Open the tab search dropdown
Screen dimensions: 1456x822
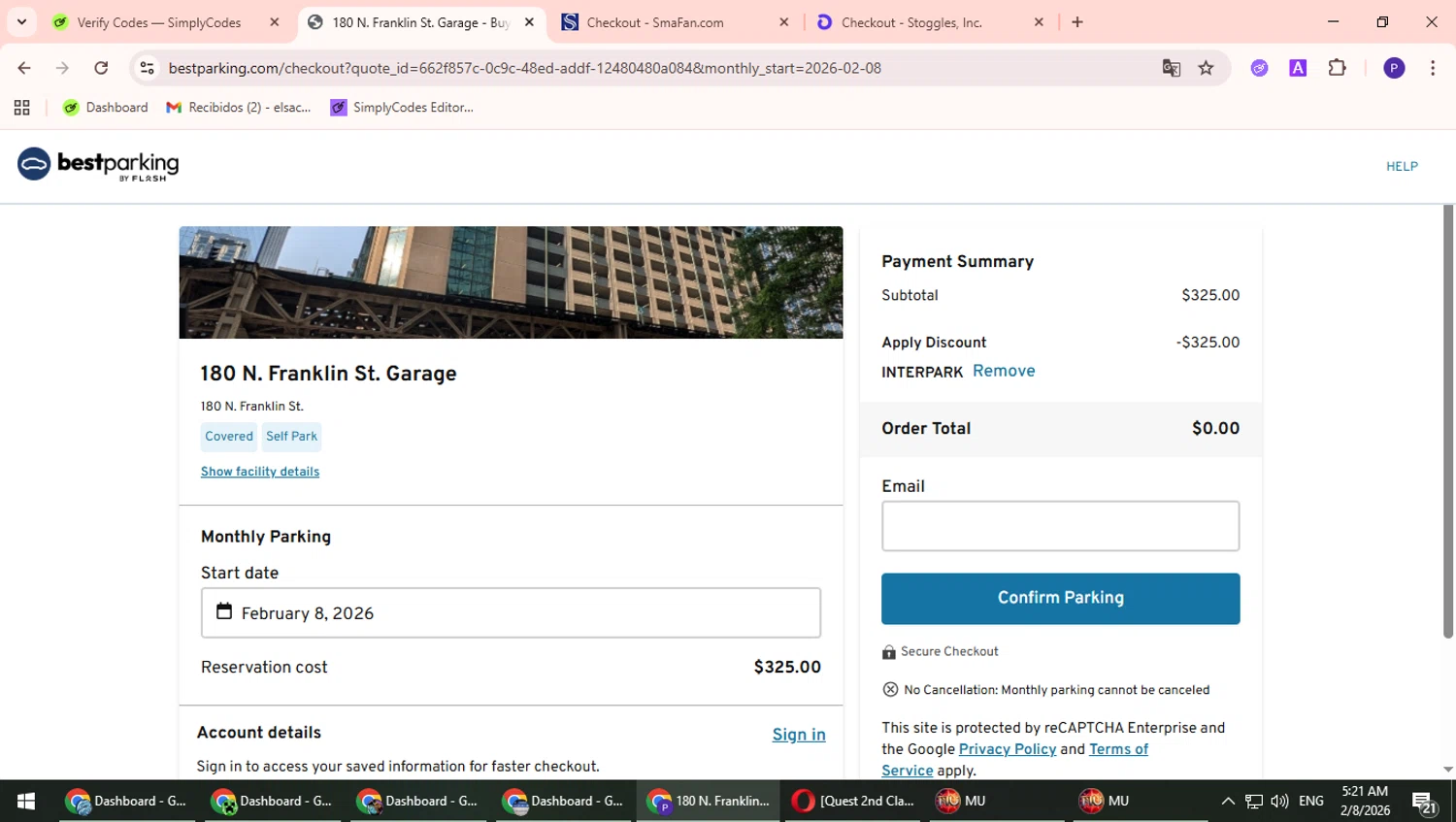click(x=21, y=21)
